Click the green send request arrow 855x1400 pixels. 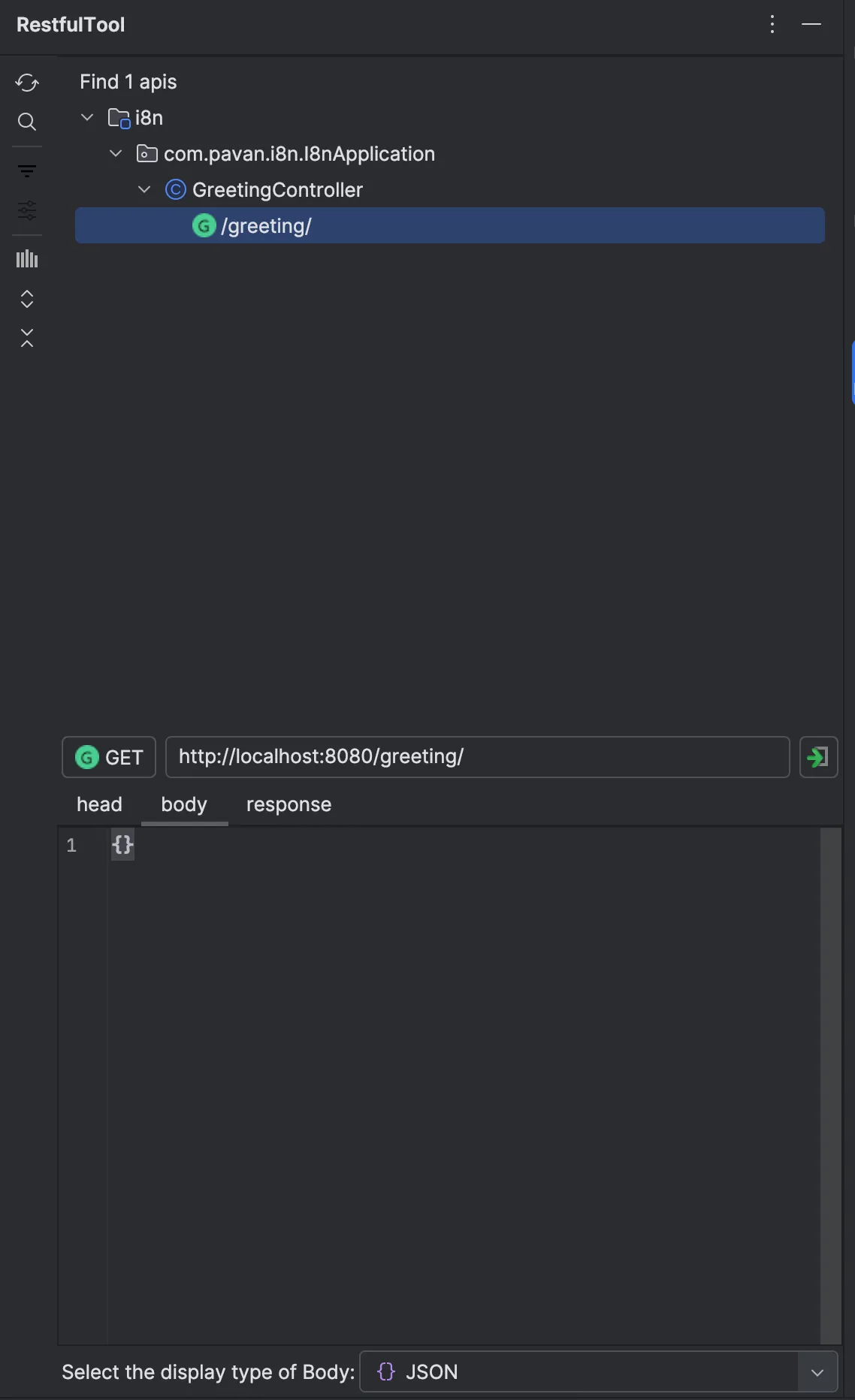818,757
